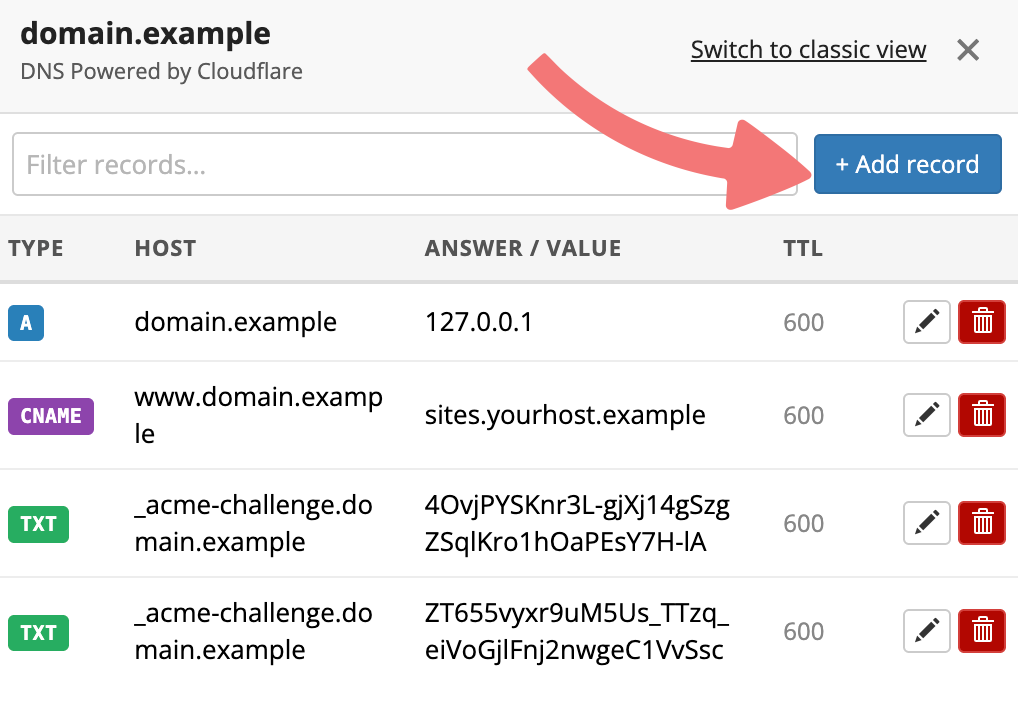The height and width of the screenshot is (704, 1018).
Task: Focus the Filter records field
Action: click(404, 164)
